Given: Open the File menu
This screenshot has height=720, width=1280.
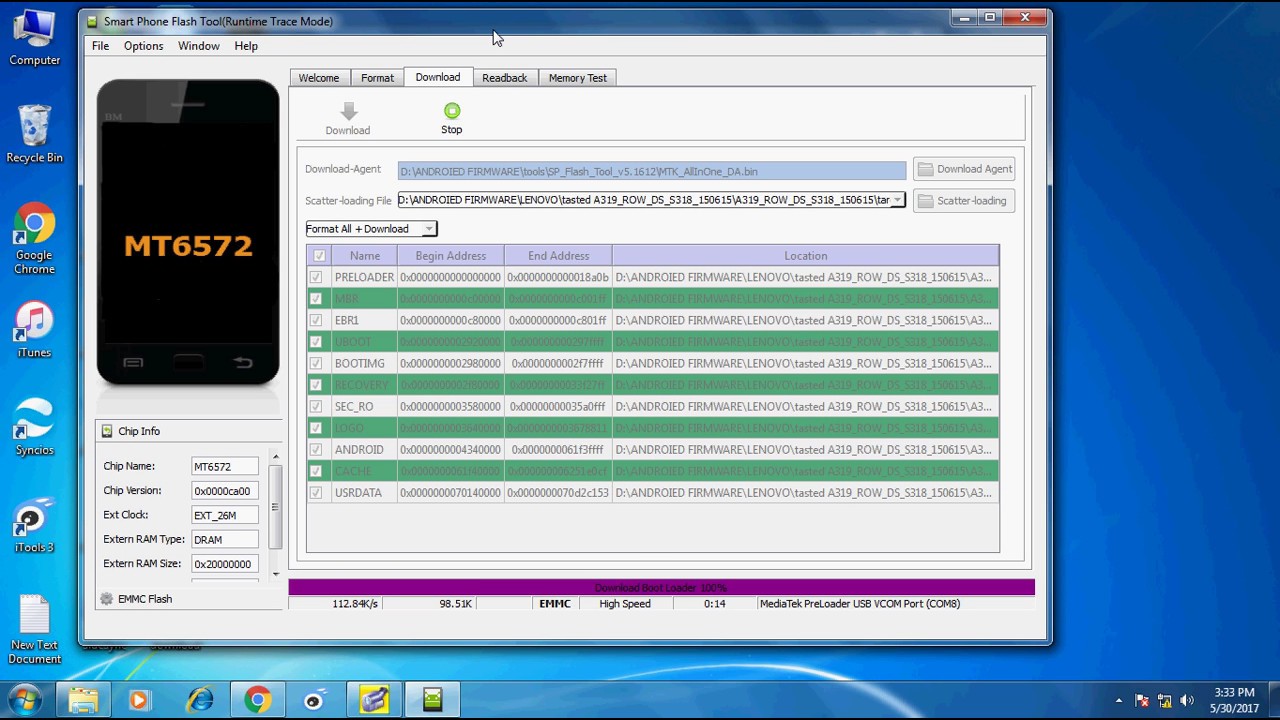Looking at the screenshot, I should (x=101, y=46).
